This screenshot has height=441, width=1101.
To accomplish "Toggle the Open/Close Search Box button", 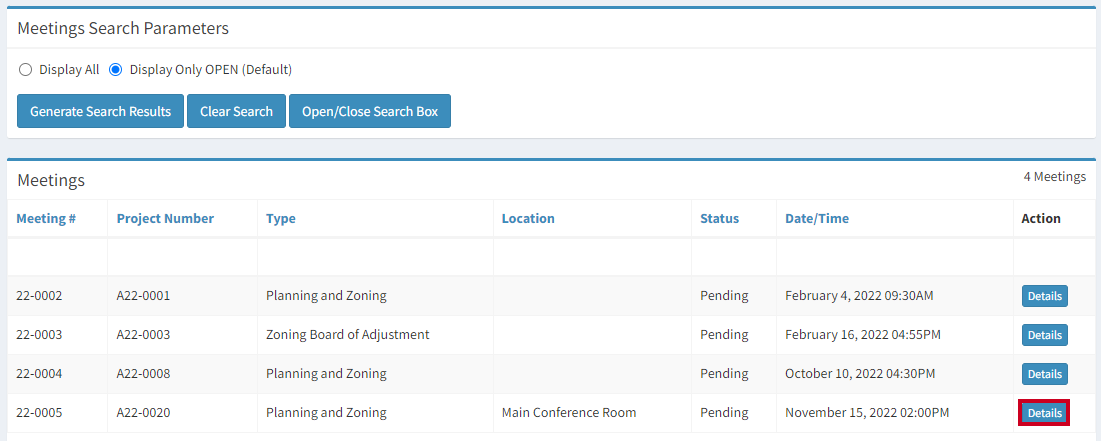I will 369,111.
